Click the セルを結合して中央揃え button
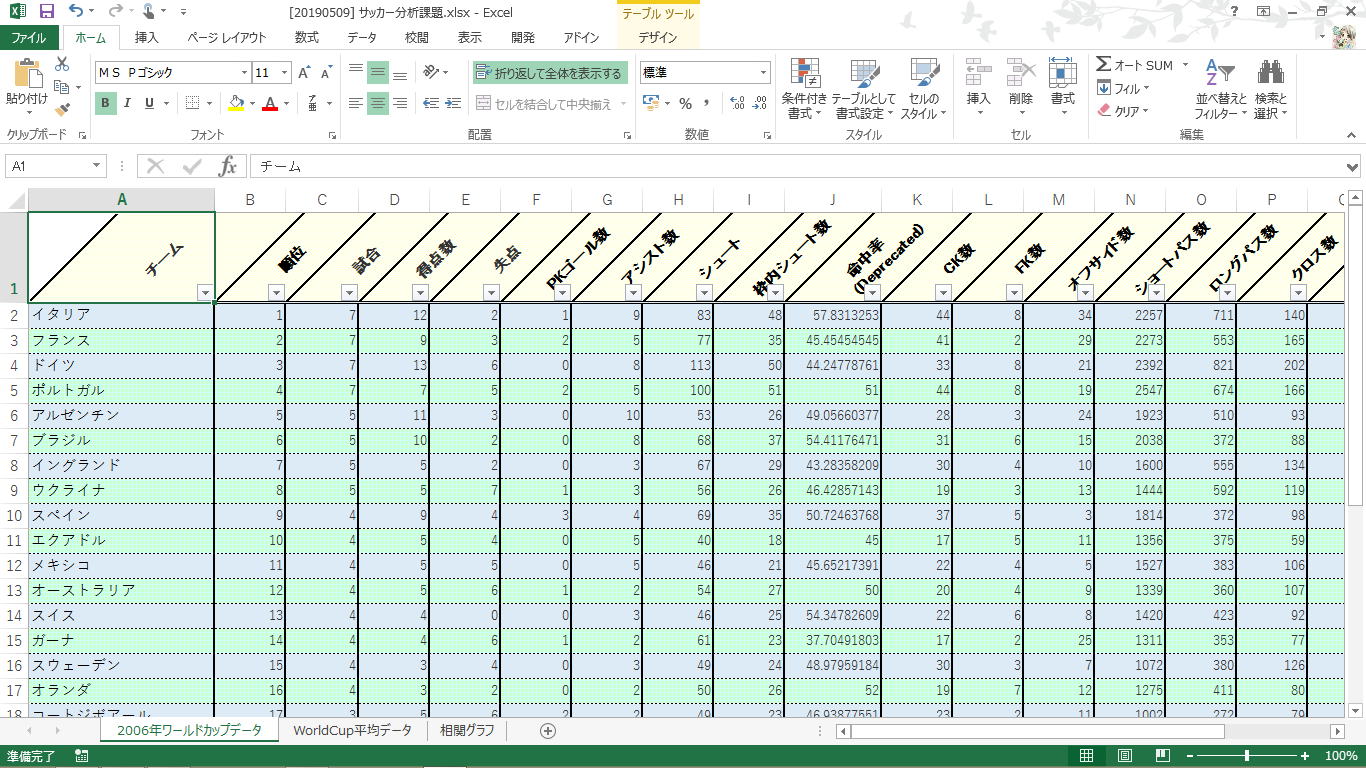Image resolution: width=1366 pixels, height=768 pixels. tap(544, 103)
